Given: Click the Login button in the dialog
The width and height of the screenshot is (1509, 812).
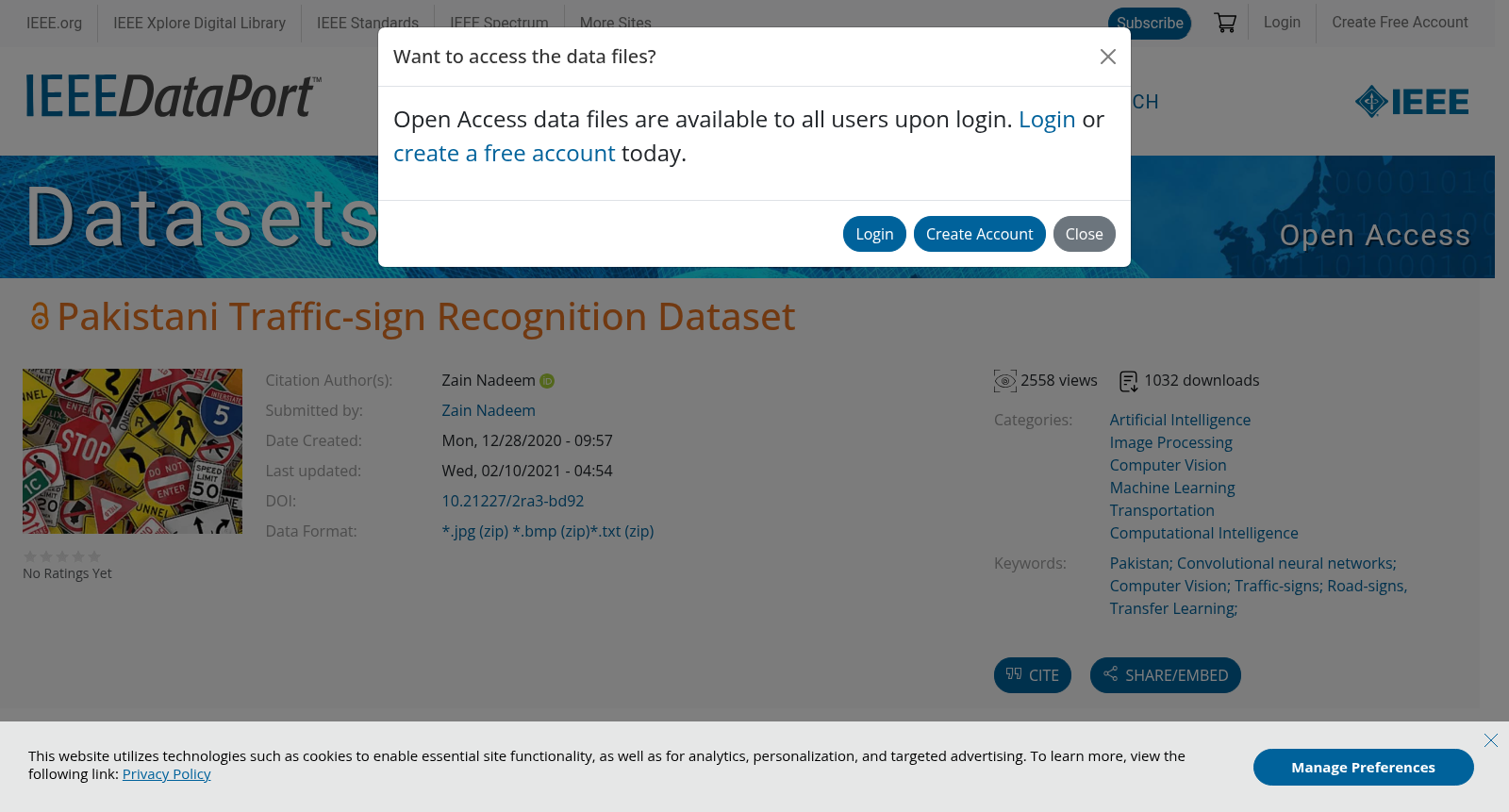Looking at the screenshot, I should point(874,234).
